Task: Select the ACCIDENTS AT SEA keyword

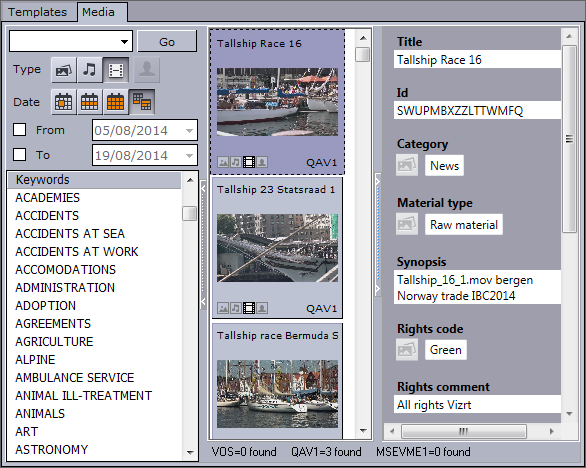Action: 70,234
